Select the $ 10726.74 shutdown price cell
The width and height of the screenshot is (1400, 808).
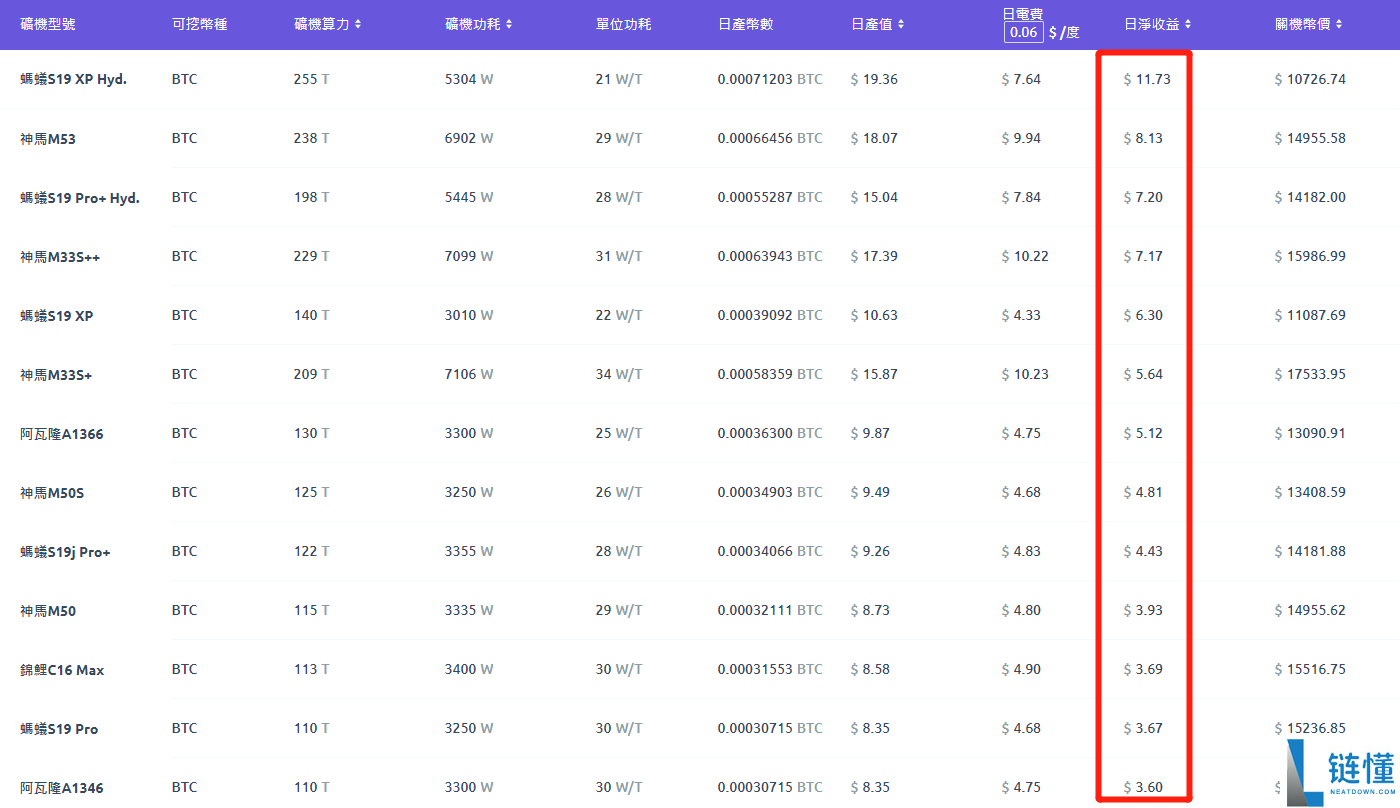pyautogui.click(x=1310, y=79)
